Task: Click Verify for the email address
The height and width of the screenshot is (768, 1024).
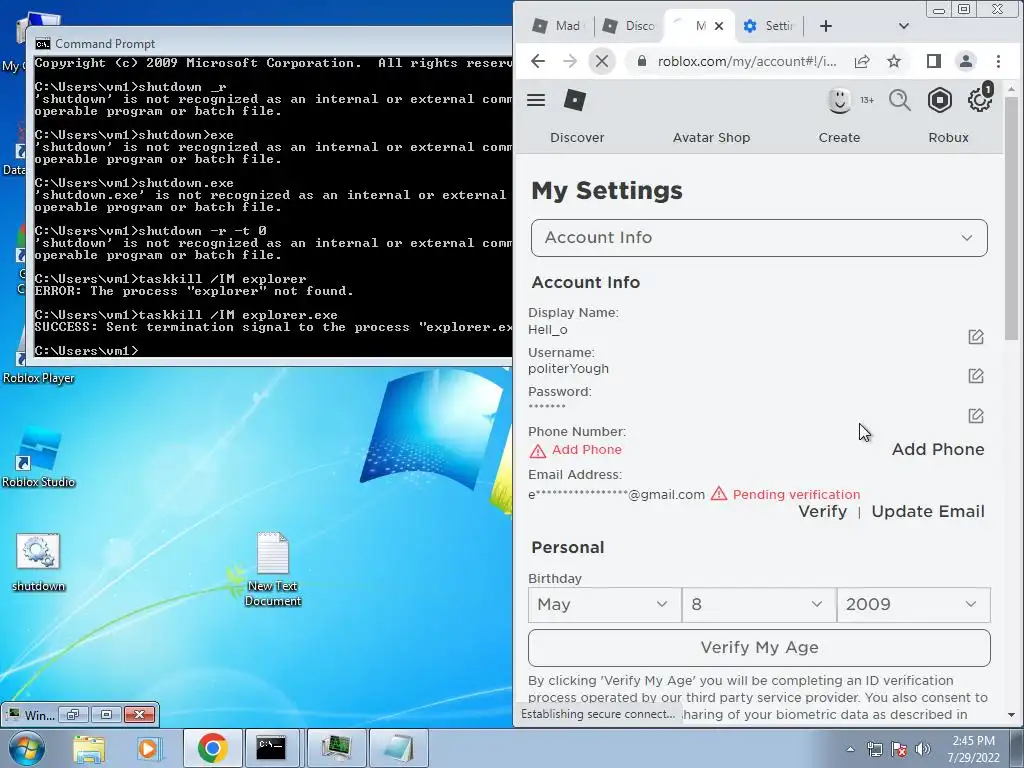Action: [x=822, y=511]
